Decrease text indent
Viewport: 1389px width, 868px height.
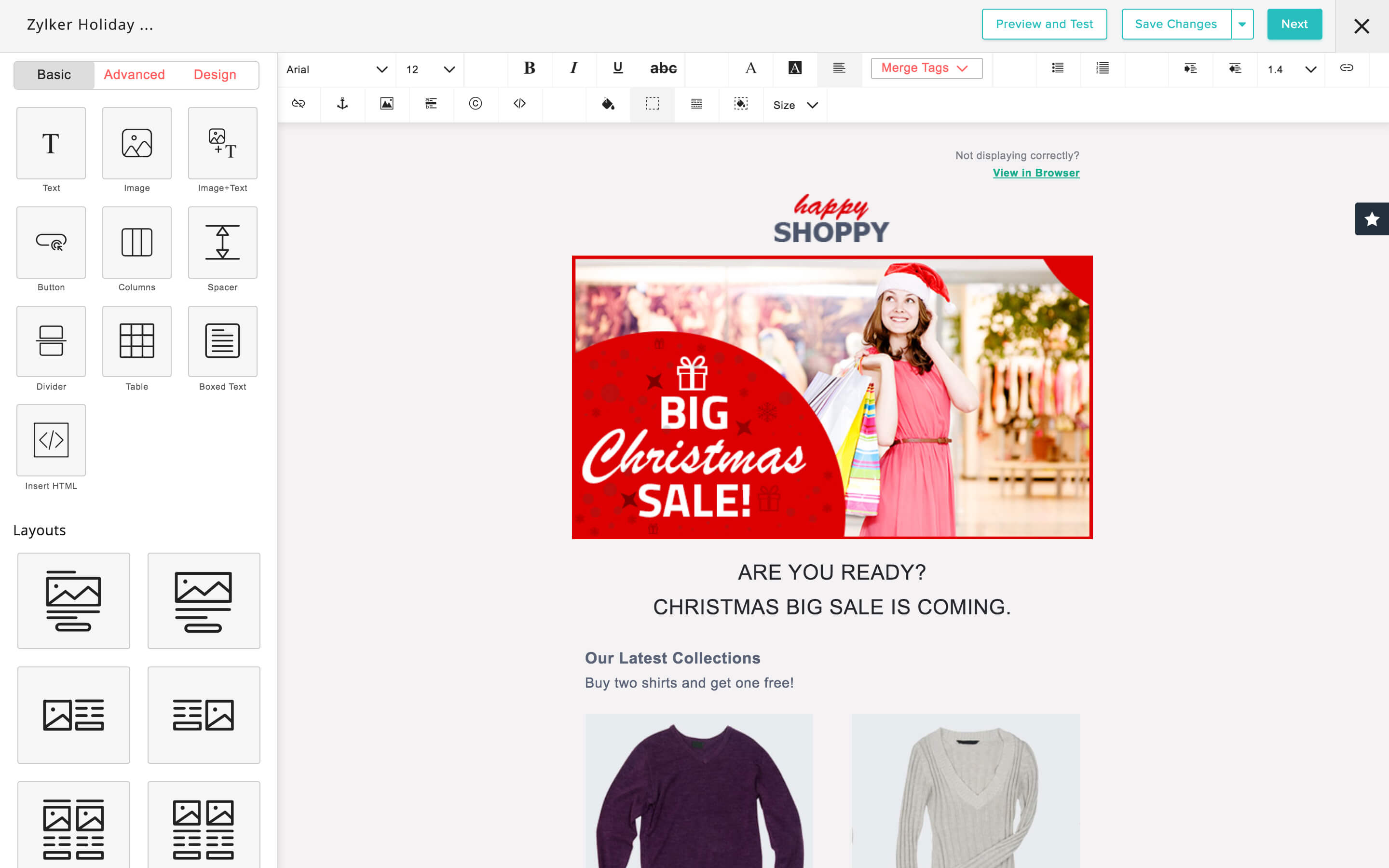click(1235, 69)
